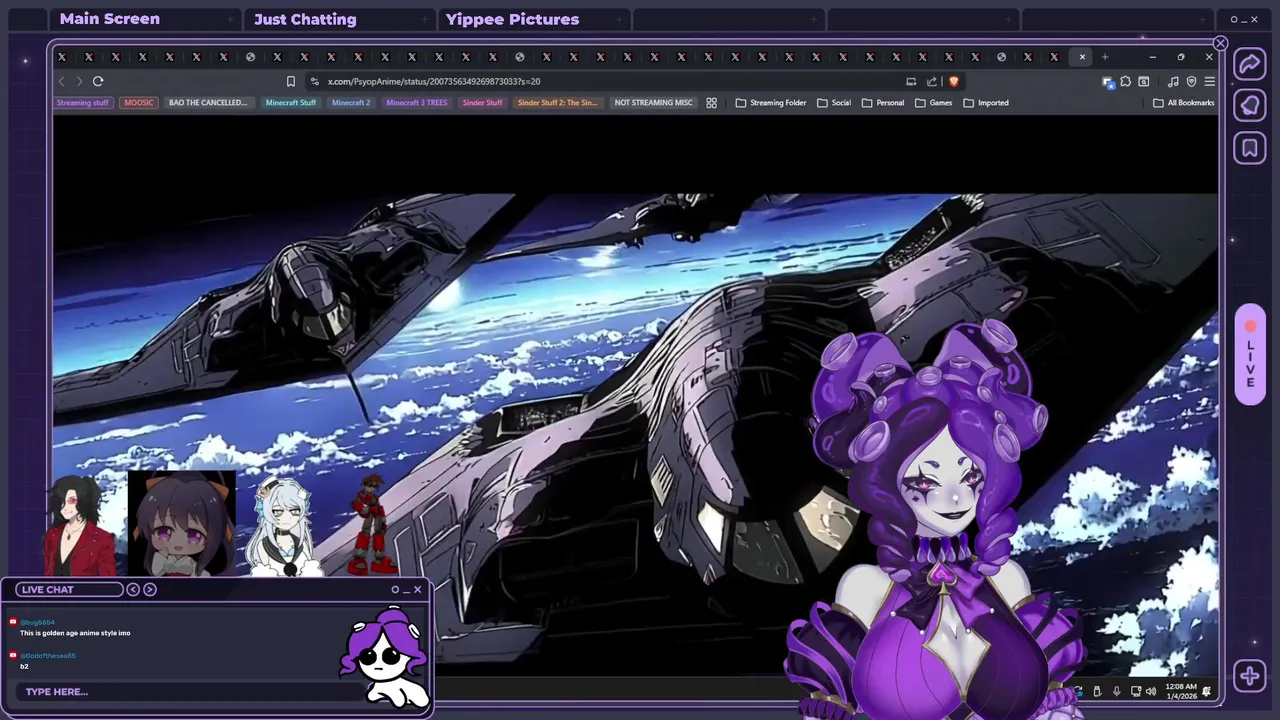Open the MOOSIC bookmark group
This screenshot has width=1280, height=720.
(x=139, y=102)
